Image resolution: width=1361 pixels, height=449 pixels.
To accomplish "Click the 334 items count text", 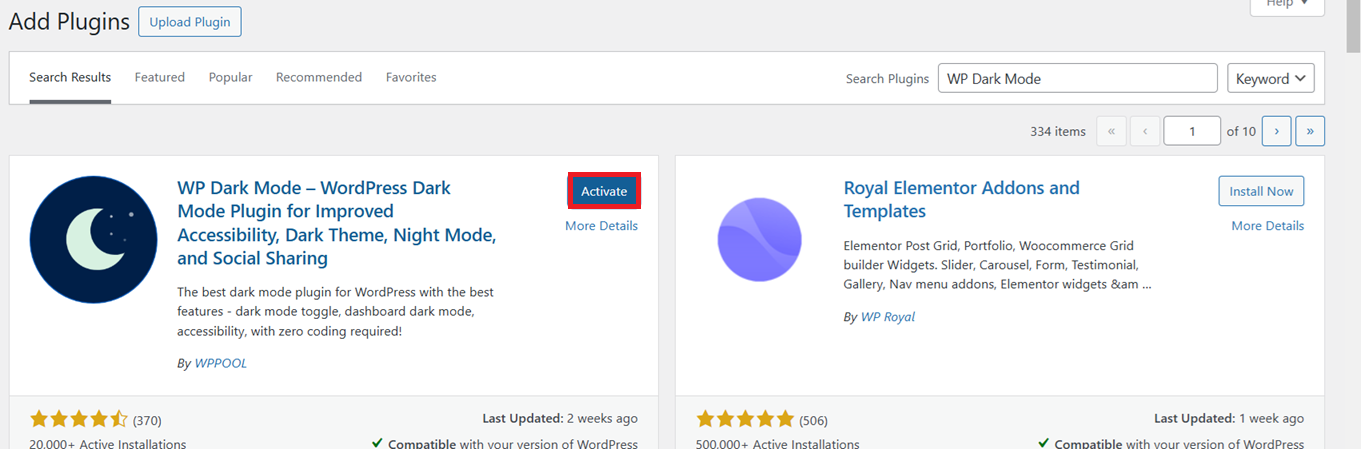I will pos(1058,131).
